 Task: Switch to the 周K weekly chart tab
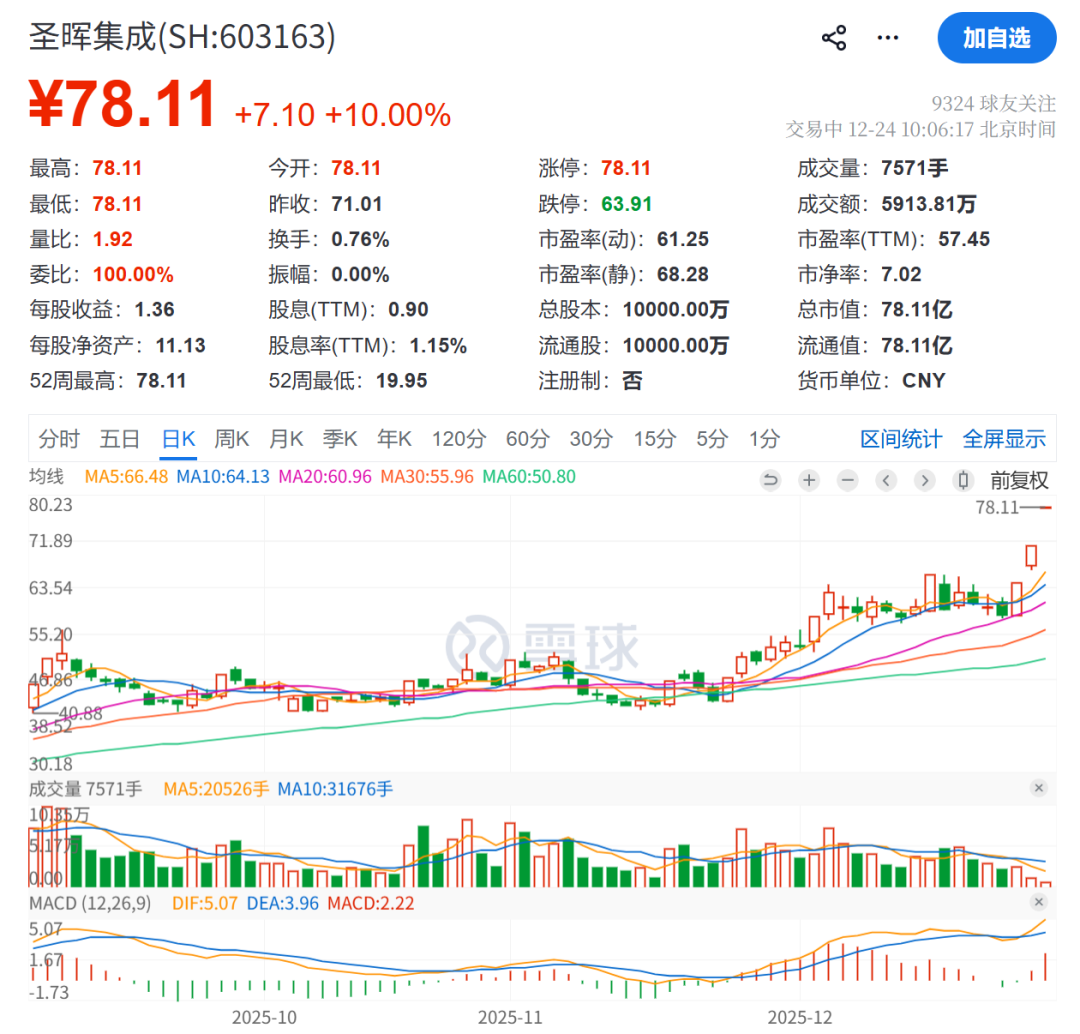click(x=231, y=438)
